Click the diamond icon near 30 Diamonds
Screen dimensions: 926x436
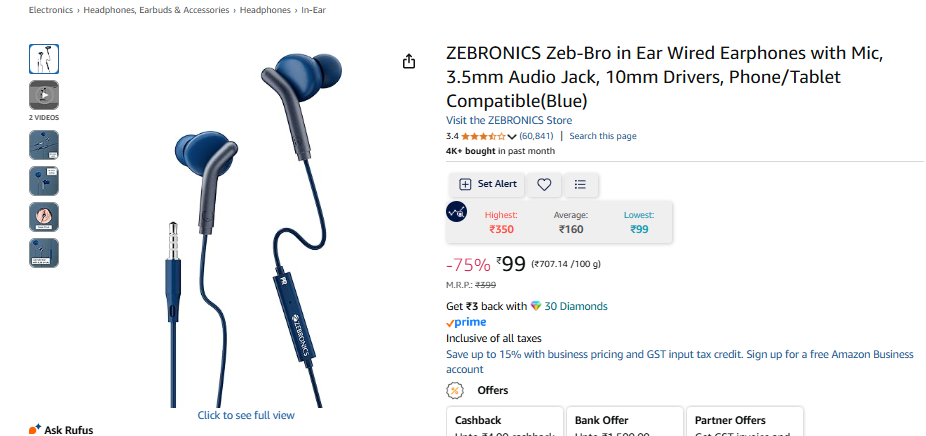pyautogui.click(x=536, y=306)
